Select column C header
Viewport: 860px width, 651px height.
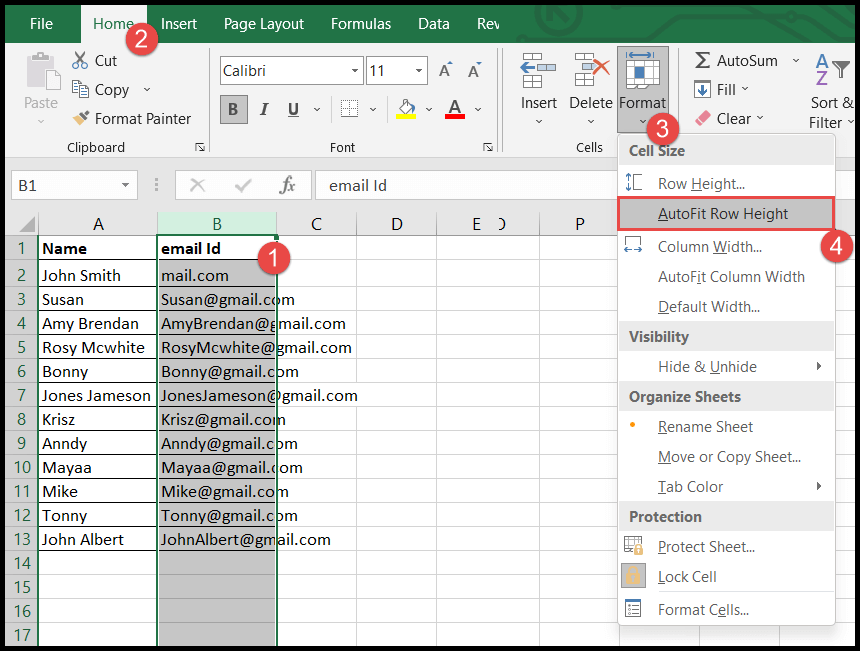pyautogui.click(x=316, y=224)
